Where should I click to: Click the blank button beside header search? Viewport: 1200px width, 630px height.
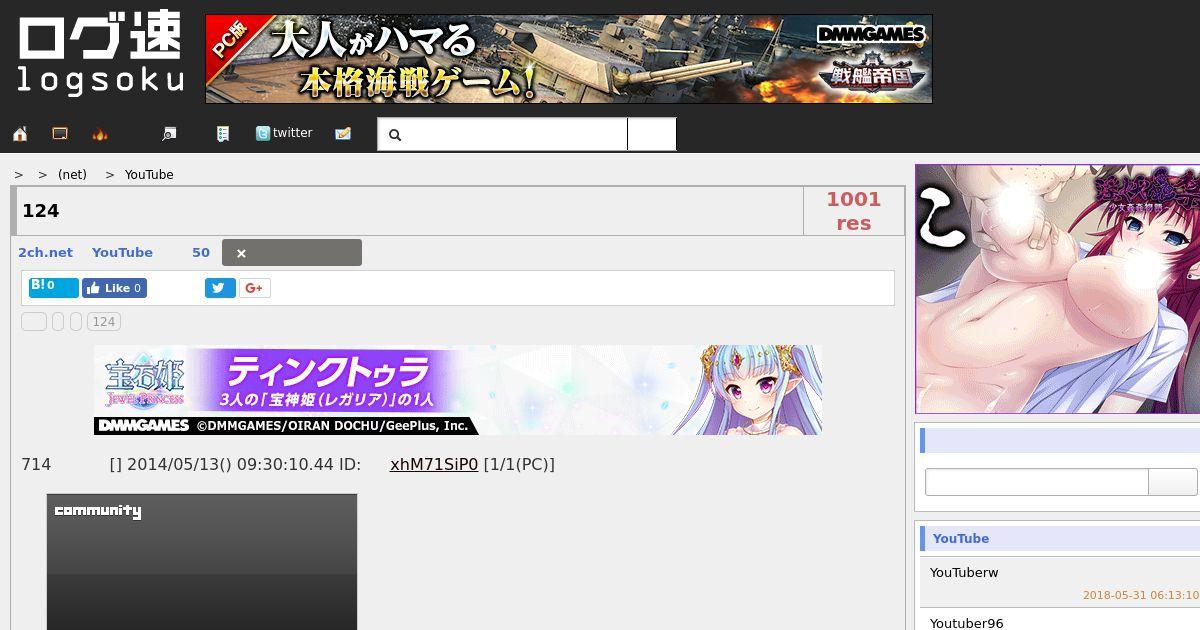[x=652, y=134]
